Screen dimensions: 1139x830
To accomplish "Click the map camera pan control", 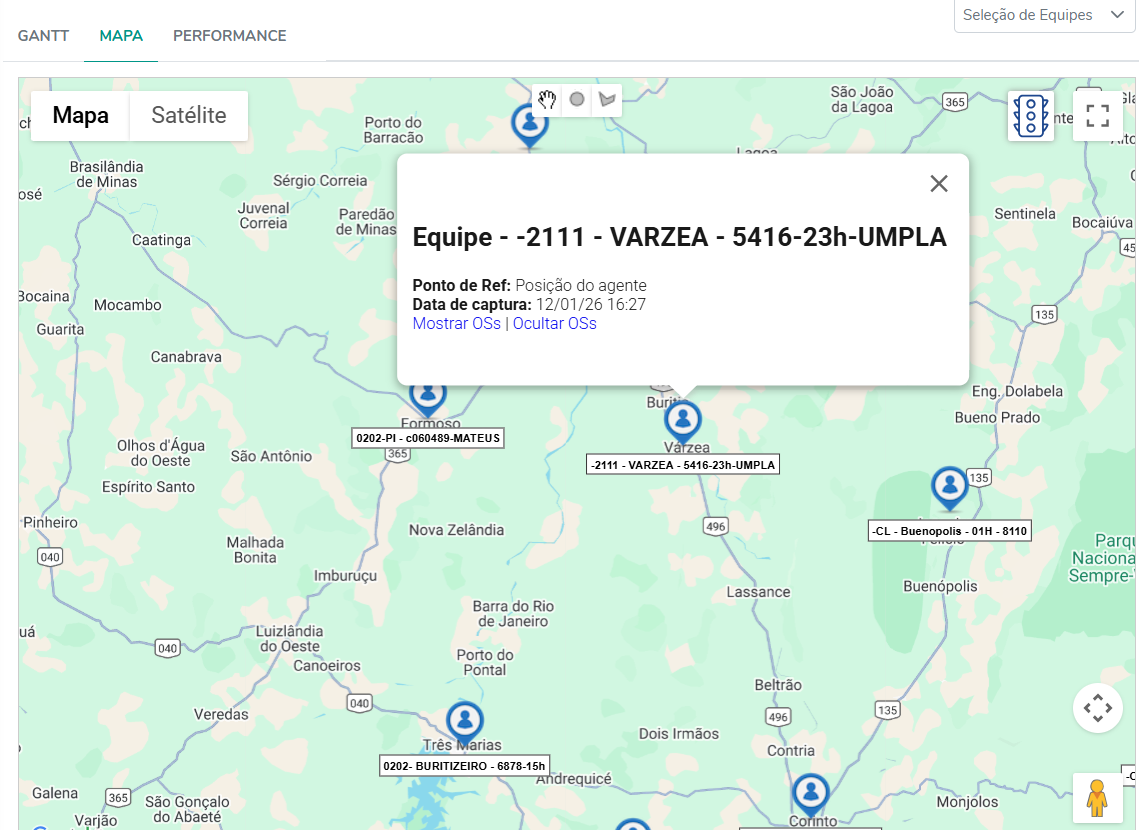I will pos(1097,708).
